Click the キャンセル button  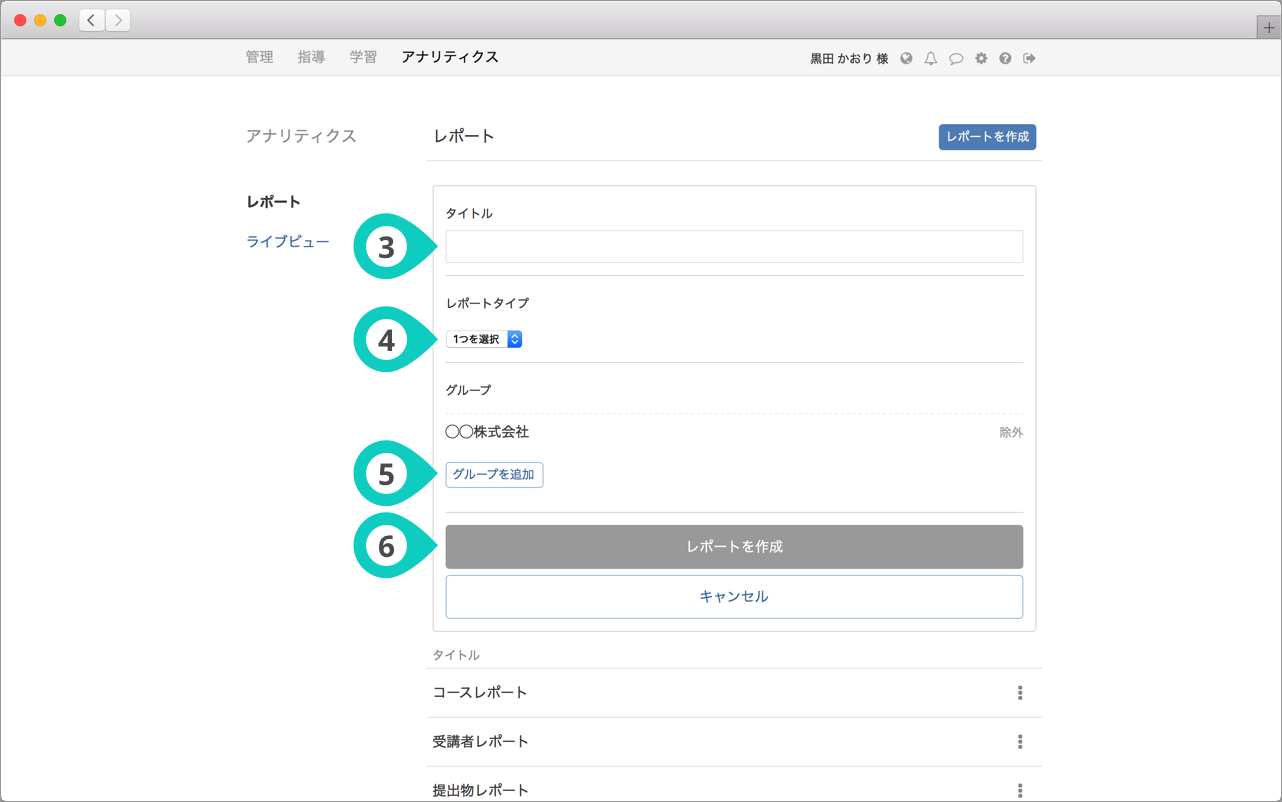click(x=734, y=597)
